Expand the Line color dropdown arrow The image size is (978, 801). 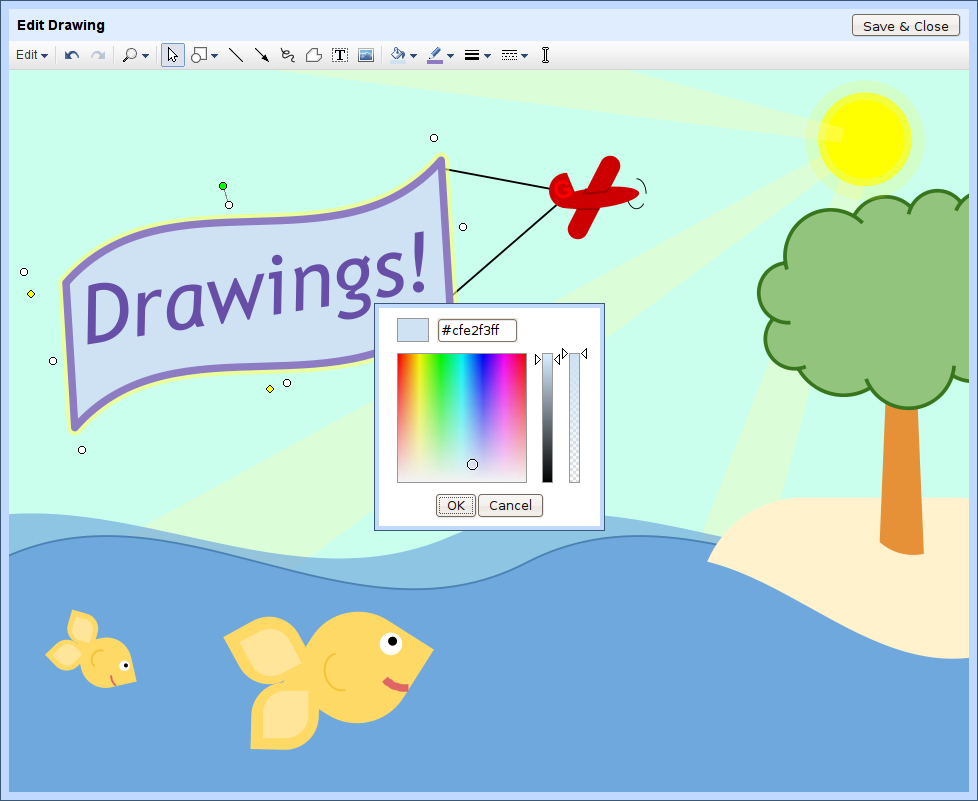[x=450, y=56]
